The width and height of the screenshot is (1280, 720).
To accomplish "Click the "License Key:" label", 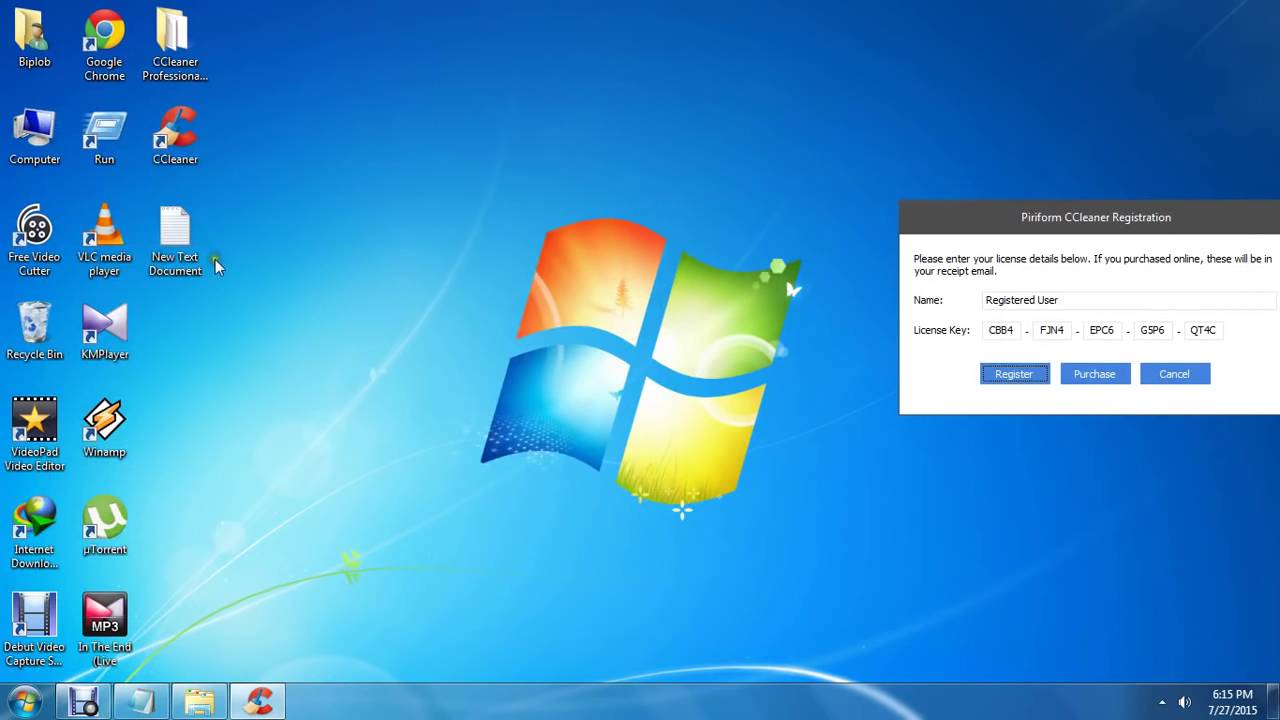I will point(941,330).
